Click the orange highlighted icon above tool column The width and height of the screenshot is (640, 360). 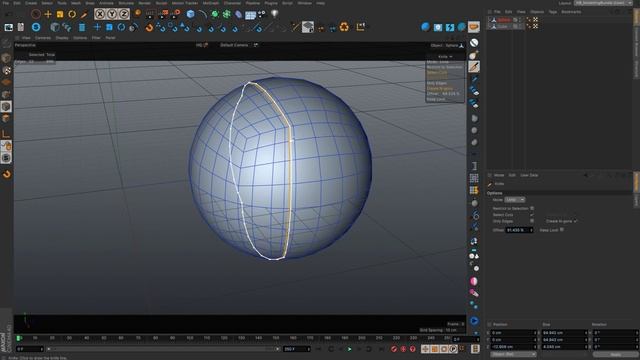coord(473,27)
